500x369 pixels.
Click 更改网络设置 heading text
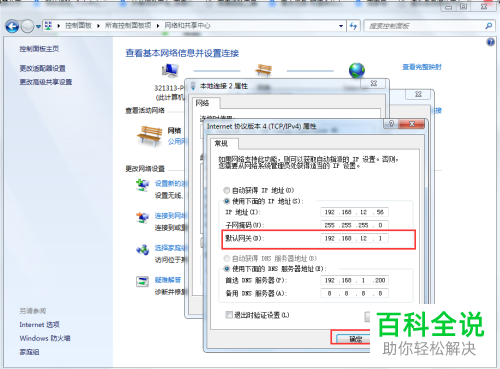(x=145, y=169)
